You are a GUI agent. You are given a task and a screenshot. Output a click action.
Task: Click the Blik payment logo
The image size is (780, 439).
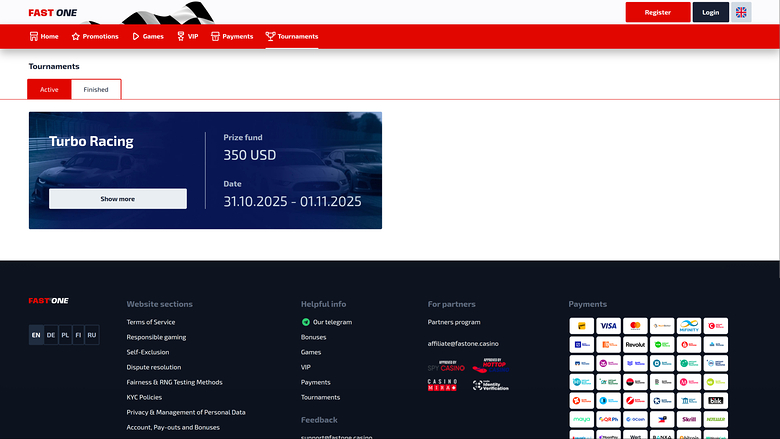(x=716, y=401)
